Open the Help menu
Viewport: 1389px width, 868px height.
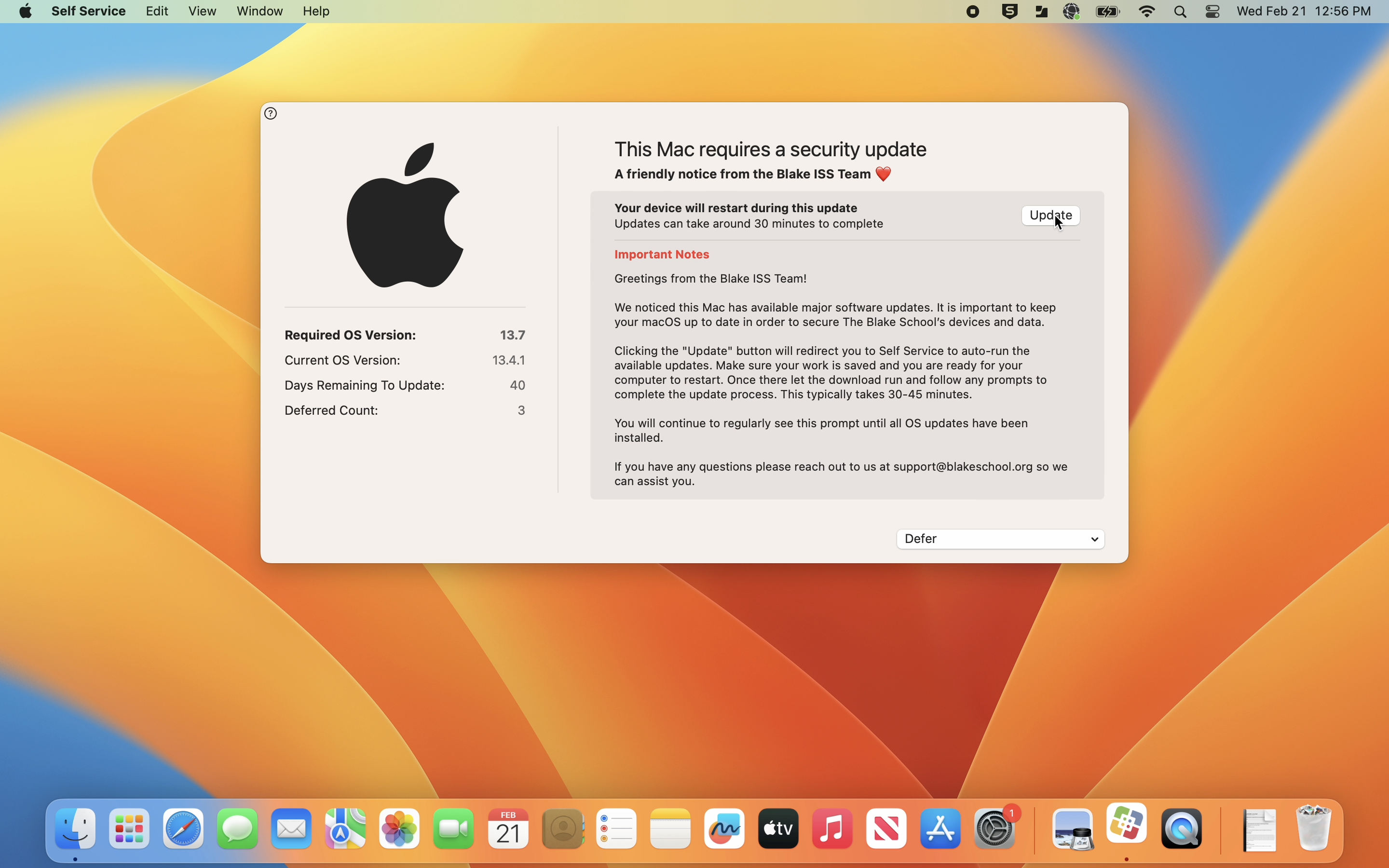pos(316,12)
